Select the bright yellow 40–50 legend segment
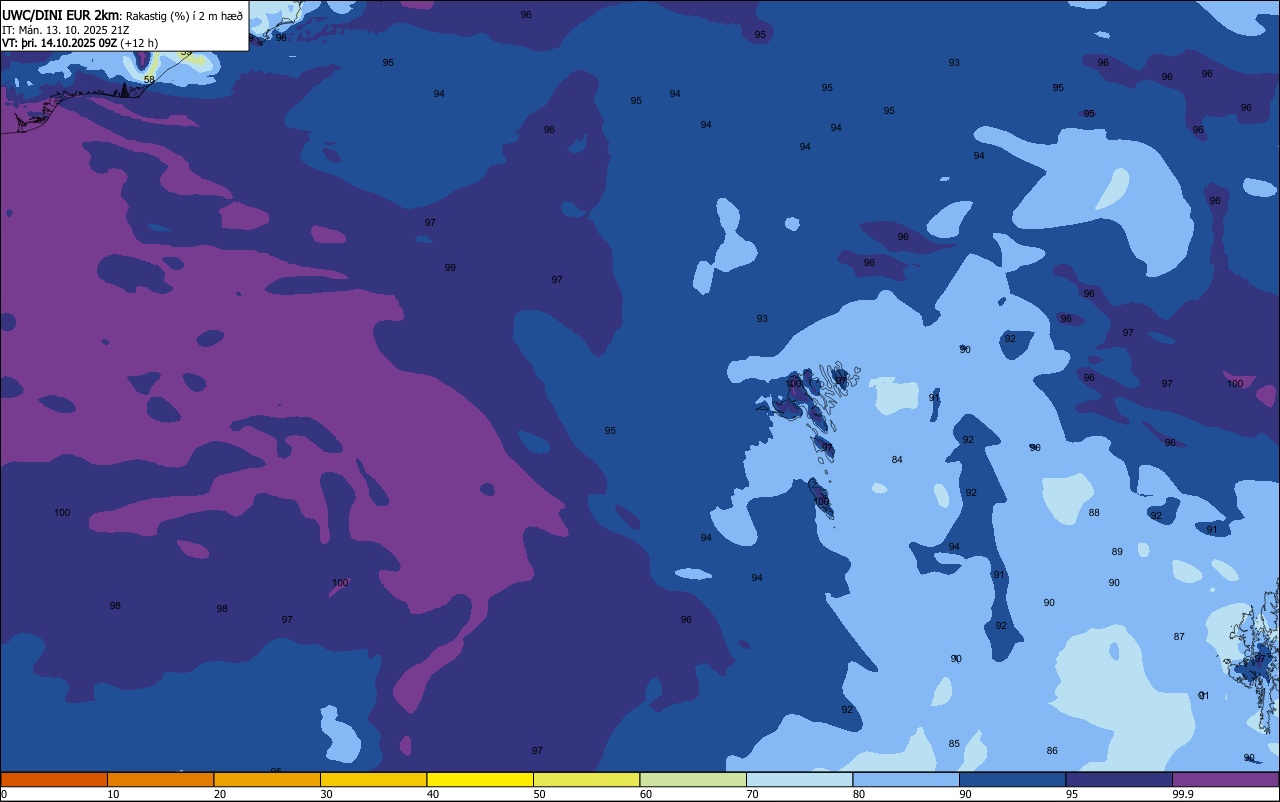 (480, 779)
